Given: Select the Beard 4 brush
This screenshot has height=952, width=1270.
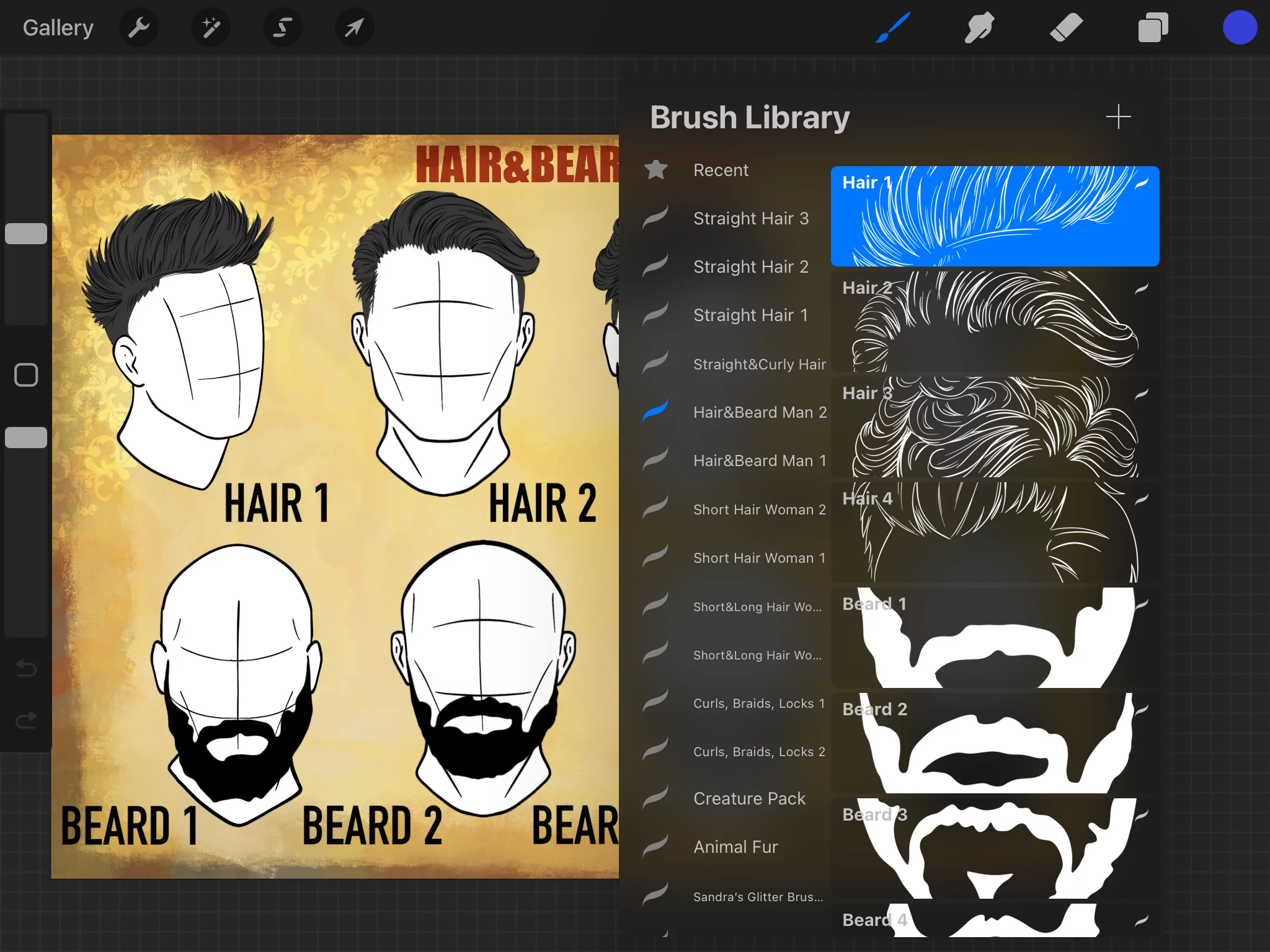Looking at the screenshot, I should 995,920.
